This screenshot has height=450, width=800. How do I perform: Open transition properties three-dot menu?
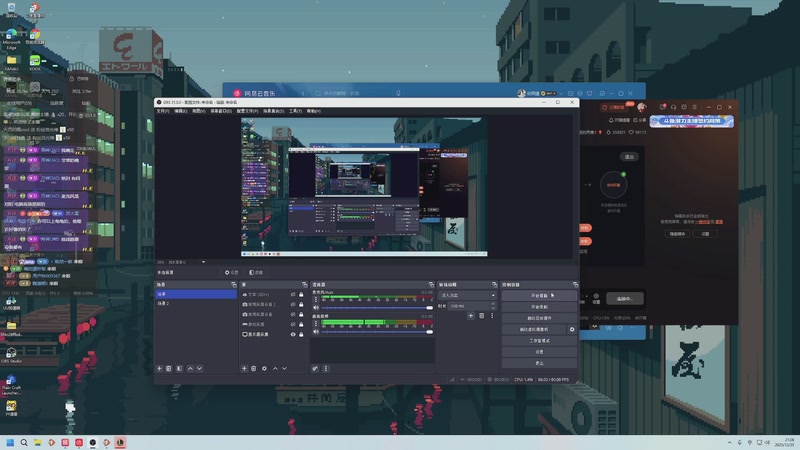click(492, 316)
